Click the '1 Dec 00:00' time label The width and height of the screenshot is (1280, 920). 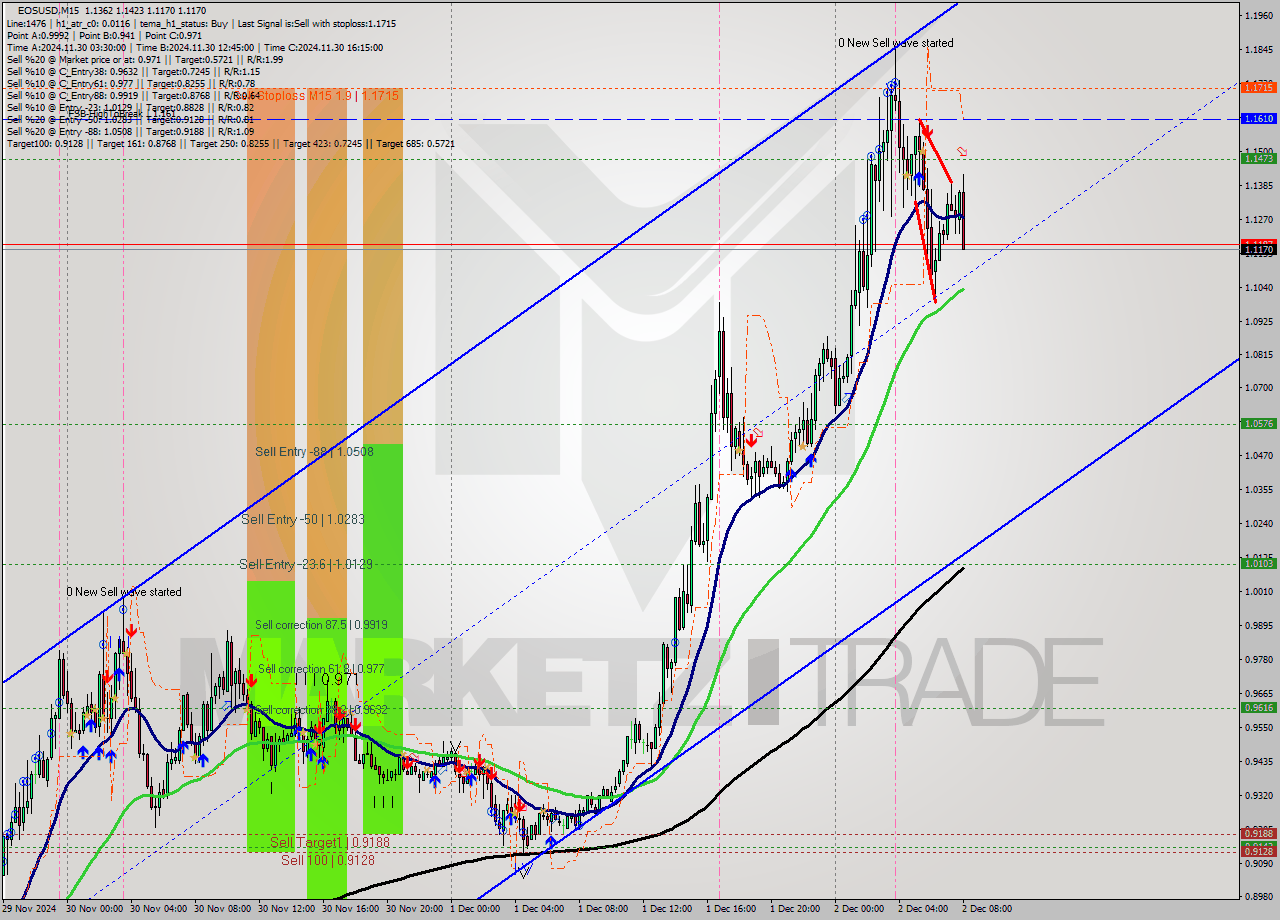pos(475,909)
